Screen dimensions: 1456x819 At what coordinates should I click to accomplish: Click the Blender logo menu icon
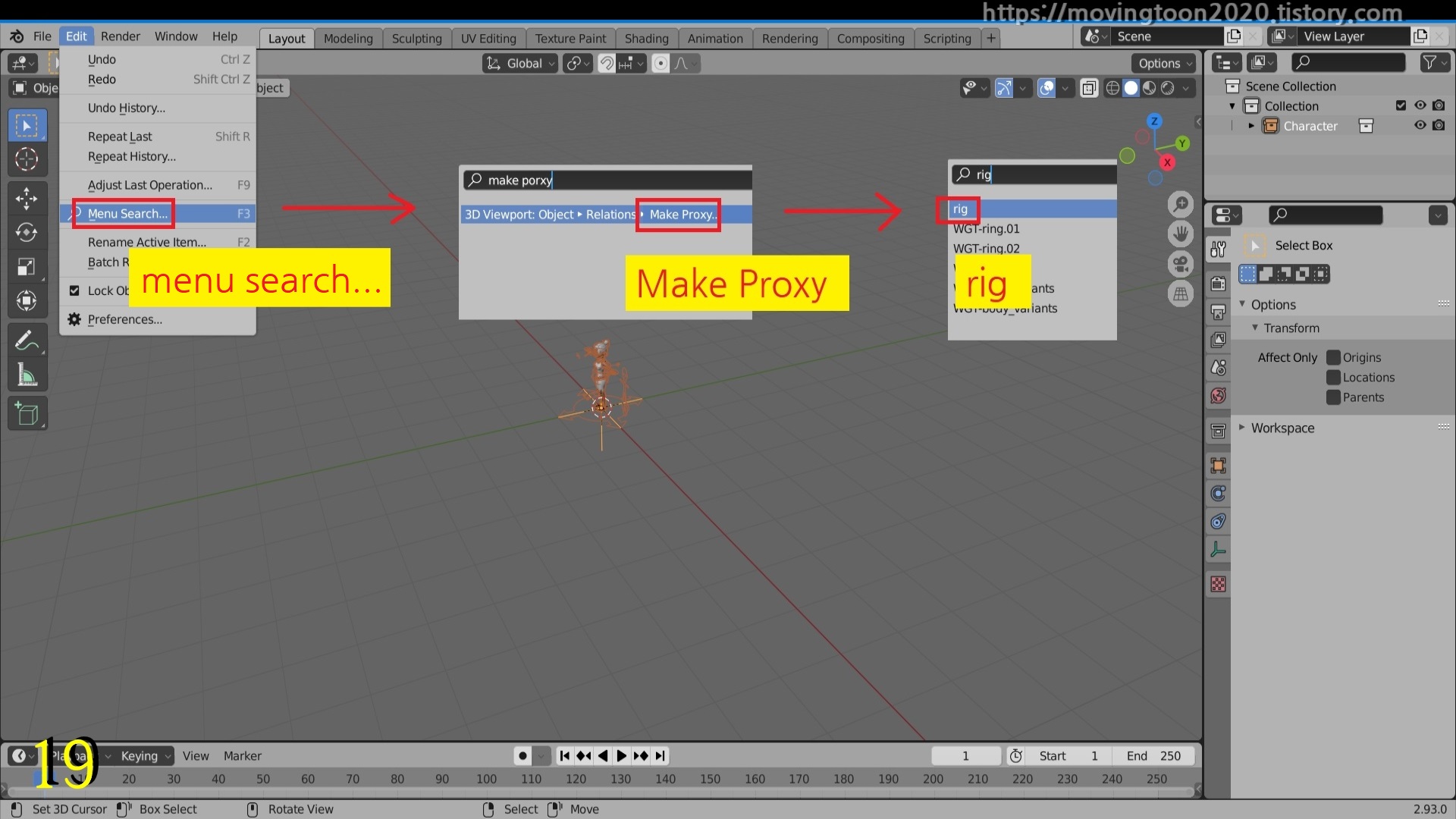pos(17,36)
